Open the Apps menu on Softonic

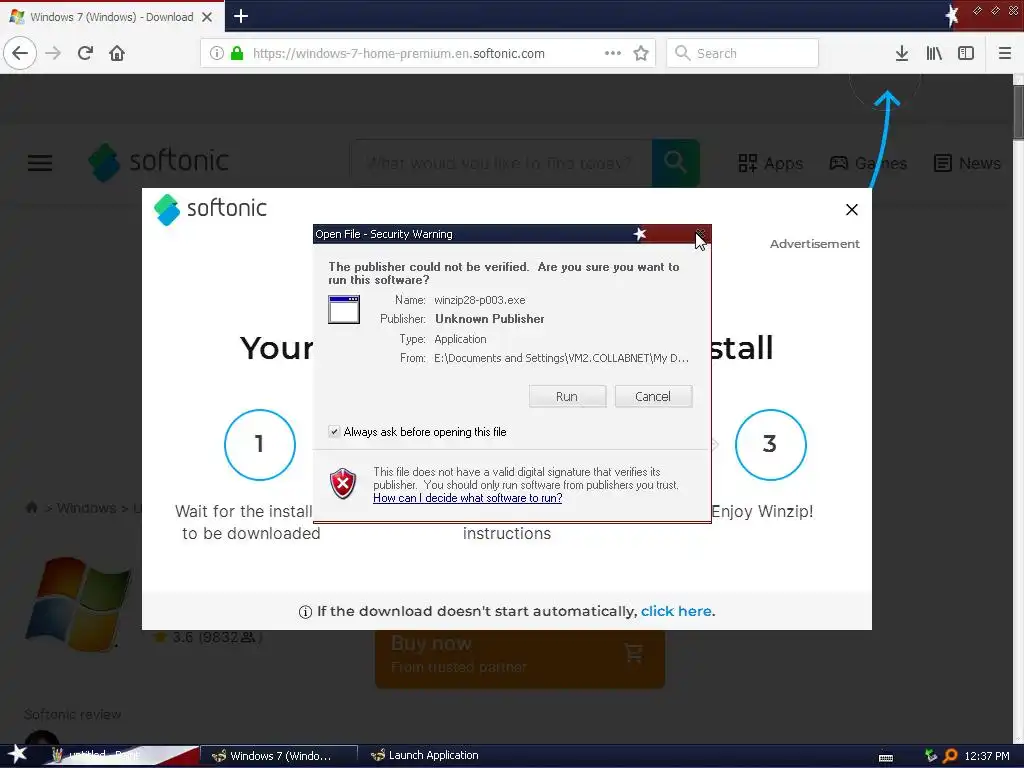771,163
